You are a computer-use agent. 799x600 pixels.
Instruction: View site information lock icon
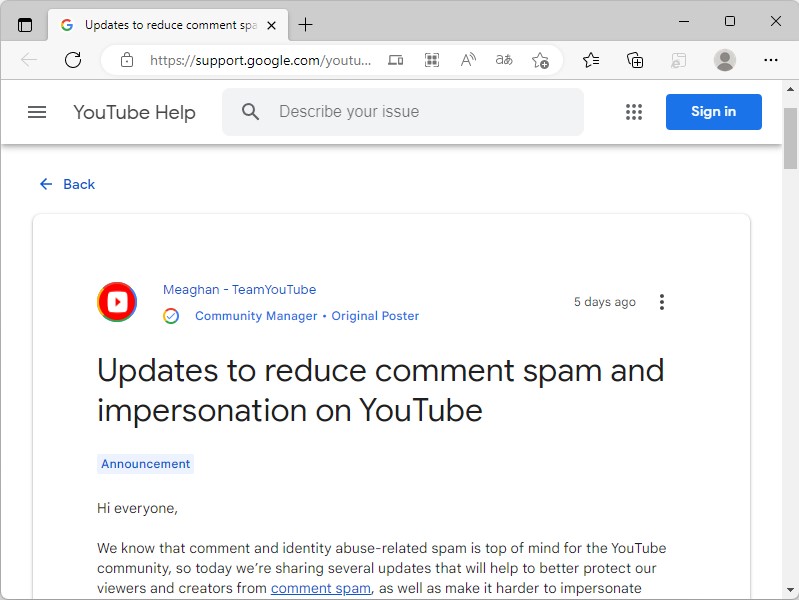point(127,60)
